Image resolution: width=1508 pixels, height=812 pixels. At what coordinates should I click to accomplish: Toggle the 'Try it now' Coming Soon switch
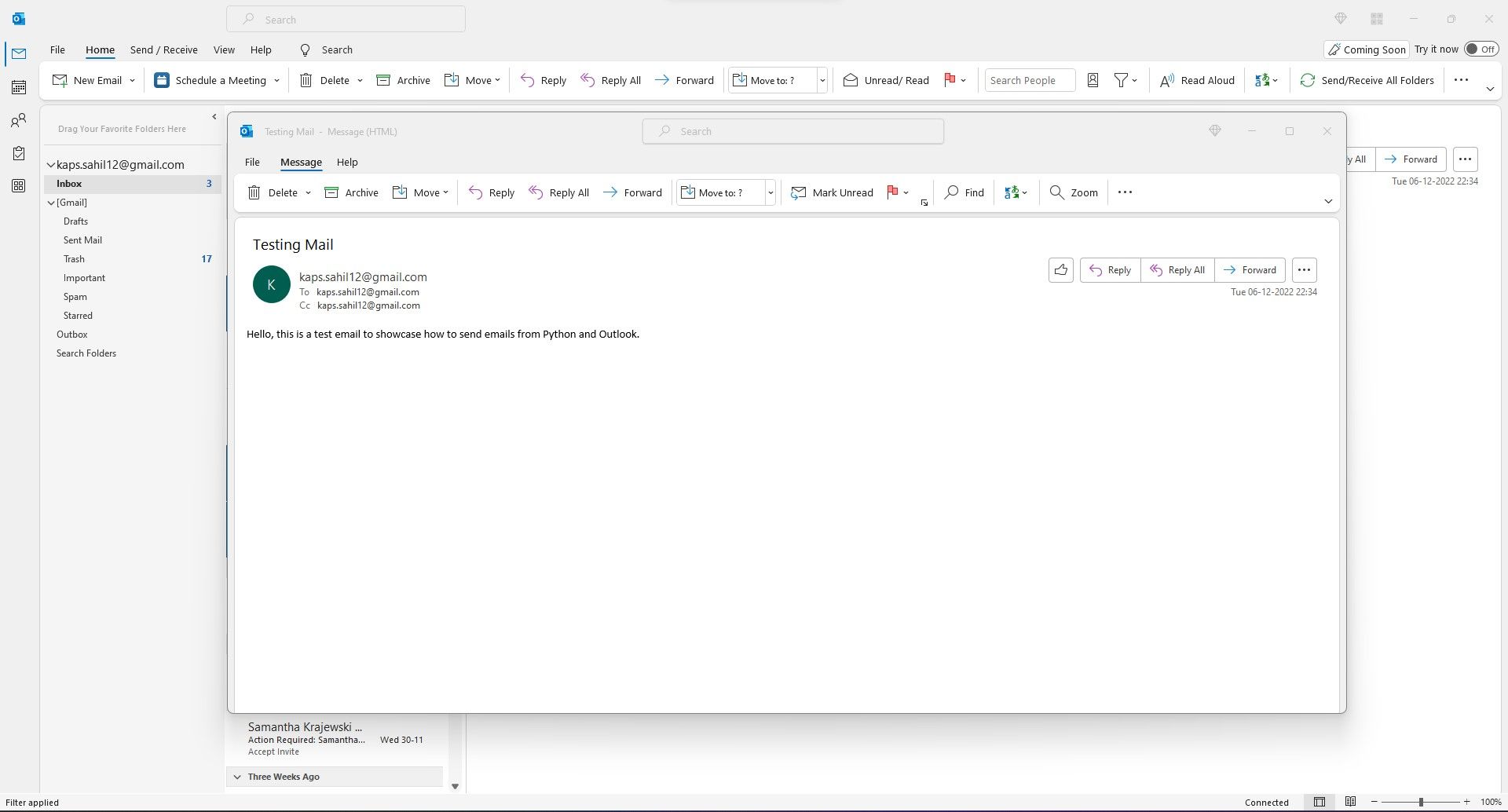1481,48
